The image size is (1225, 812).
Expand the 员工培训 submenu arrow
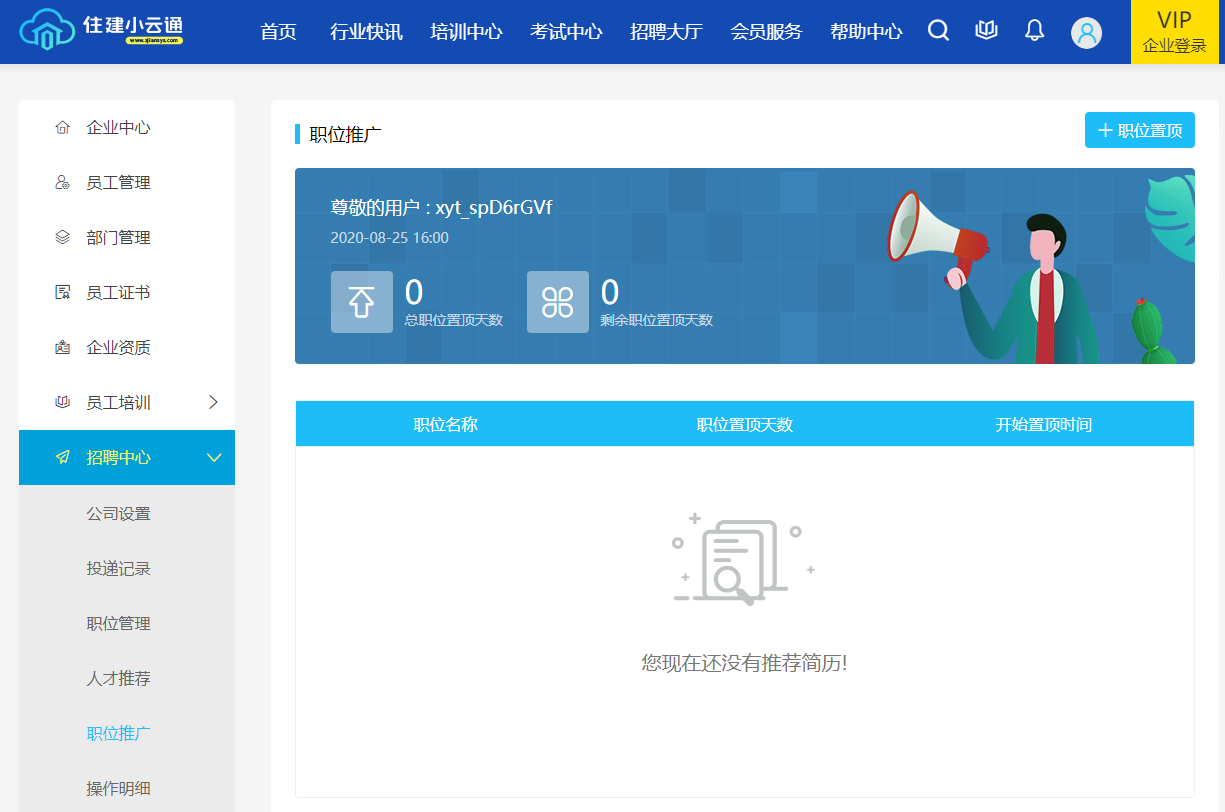[x=212, y=402]
